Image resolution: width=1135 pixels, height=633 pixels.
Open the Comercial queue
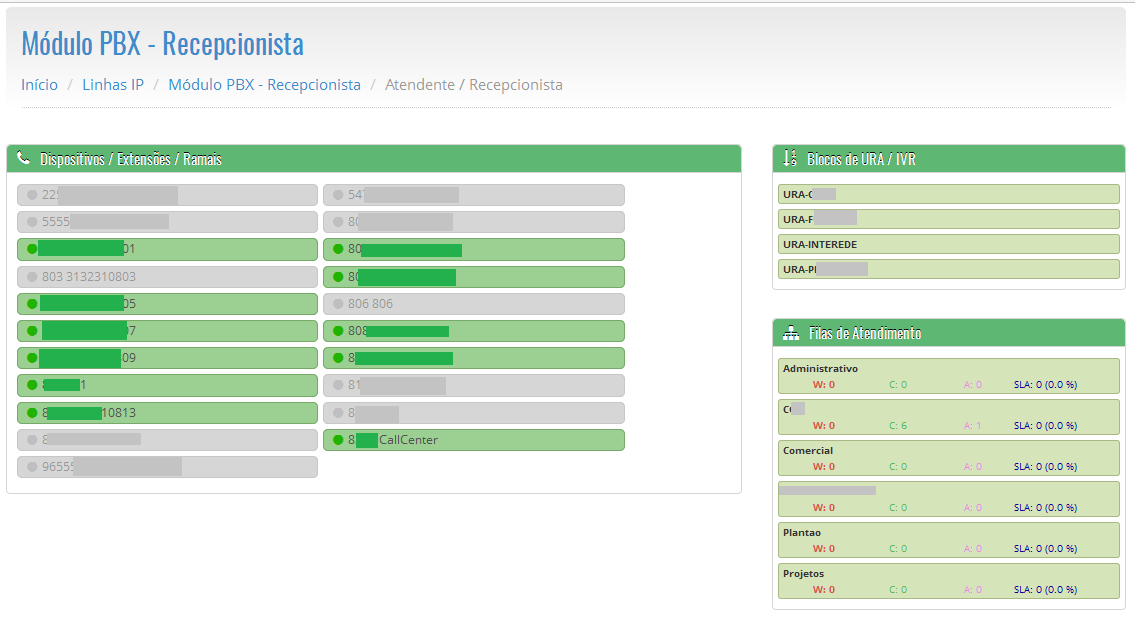pos(948,458)
